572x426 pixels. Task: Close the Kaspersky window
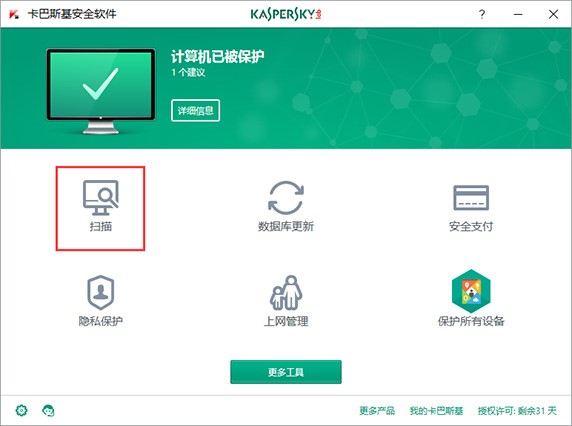(553, 14)
